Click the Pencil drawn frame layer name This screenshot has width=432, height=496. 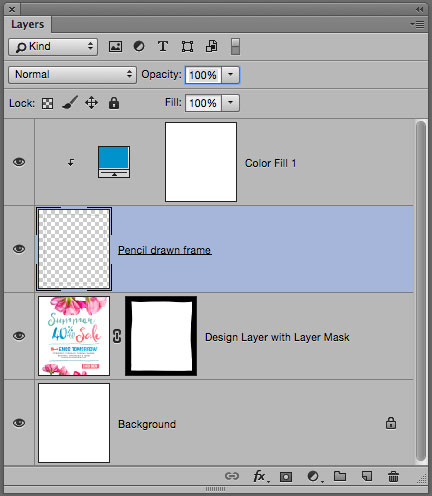pyautogui.click(x=165, y=250)
